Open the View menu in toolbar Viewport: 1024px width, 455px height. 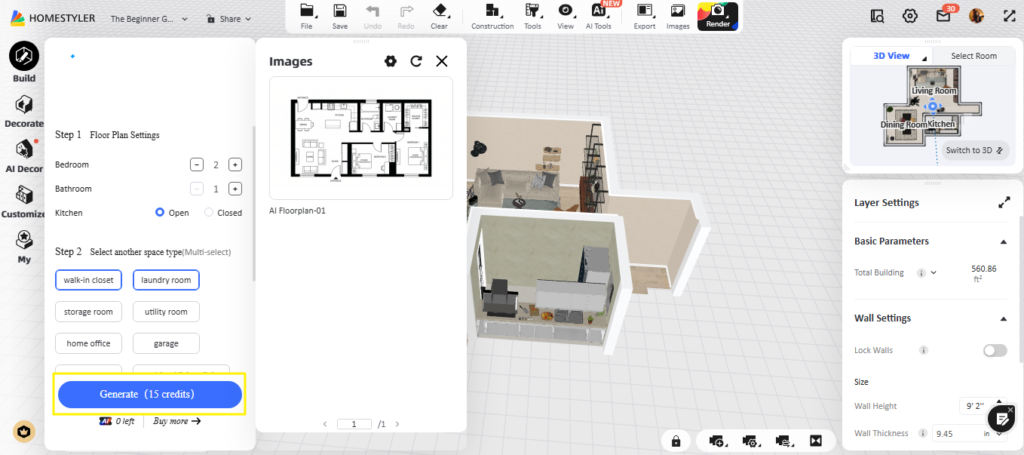(566, 16)
